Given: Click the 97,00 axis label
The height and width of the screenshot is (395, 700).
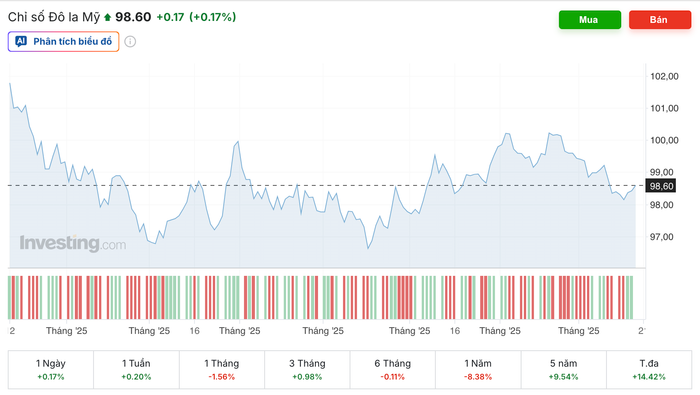Looking at the screenshot, I should coord(662,237).
